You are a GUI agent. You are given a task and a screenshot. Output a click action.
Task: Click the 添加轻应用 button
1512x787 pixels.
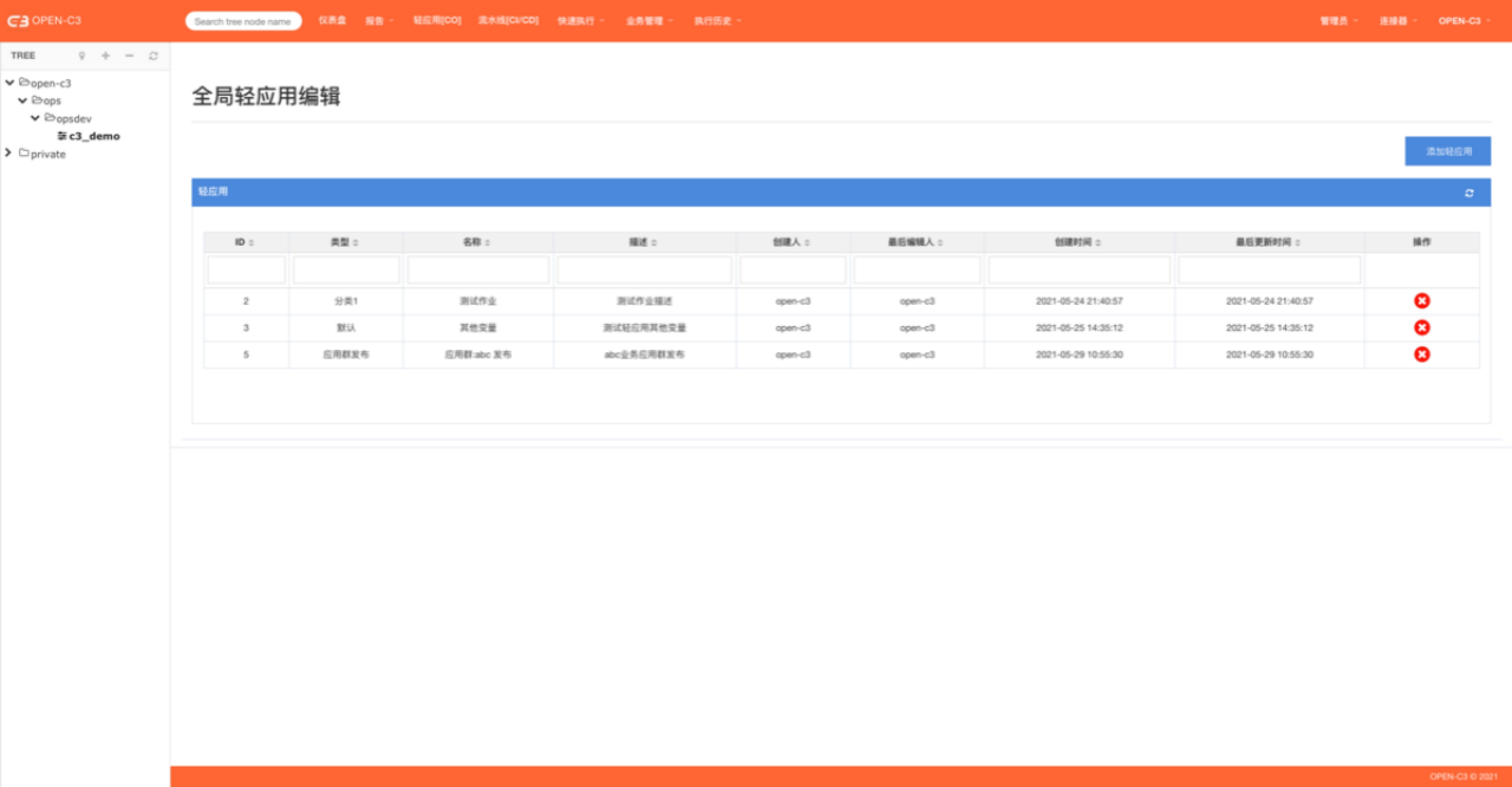(x=1448, y=151)
